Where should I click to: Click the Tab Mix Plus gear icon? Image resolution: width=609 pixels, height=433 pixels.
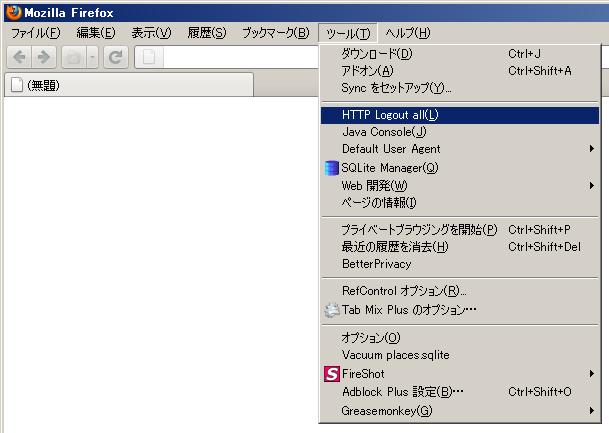point(332,310)
